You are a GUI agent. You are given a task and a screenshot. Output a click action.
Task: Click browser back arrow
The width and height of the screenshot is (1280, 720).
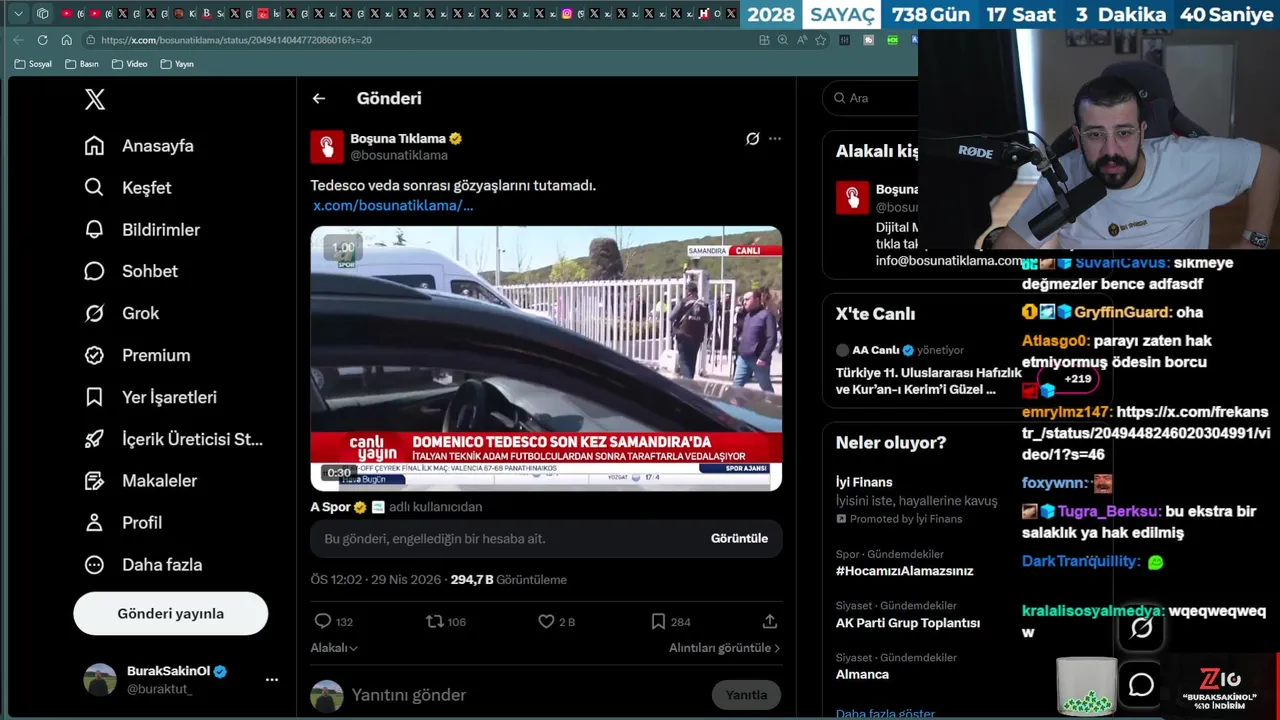[18, 40]
